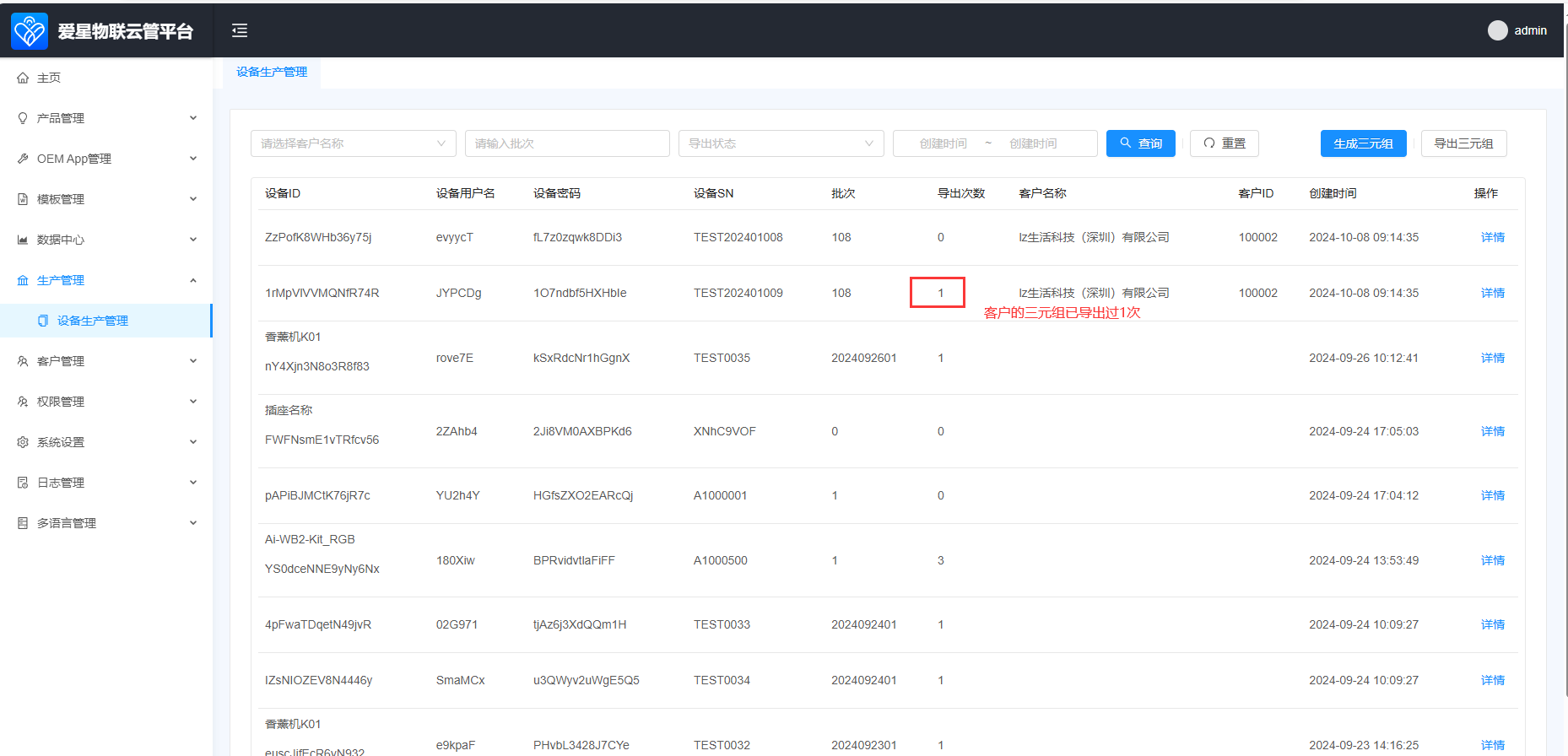This screenshot has height=756, width=1568.
Task: Click the 生成三元组 button
Action: point(1363,143)
